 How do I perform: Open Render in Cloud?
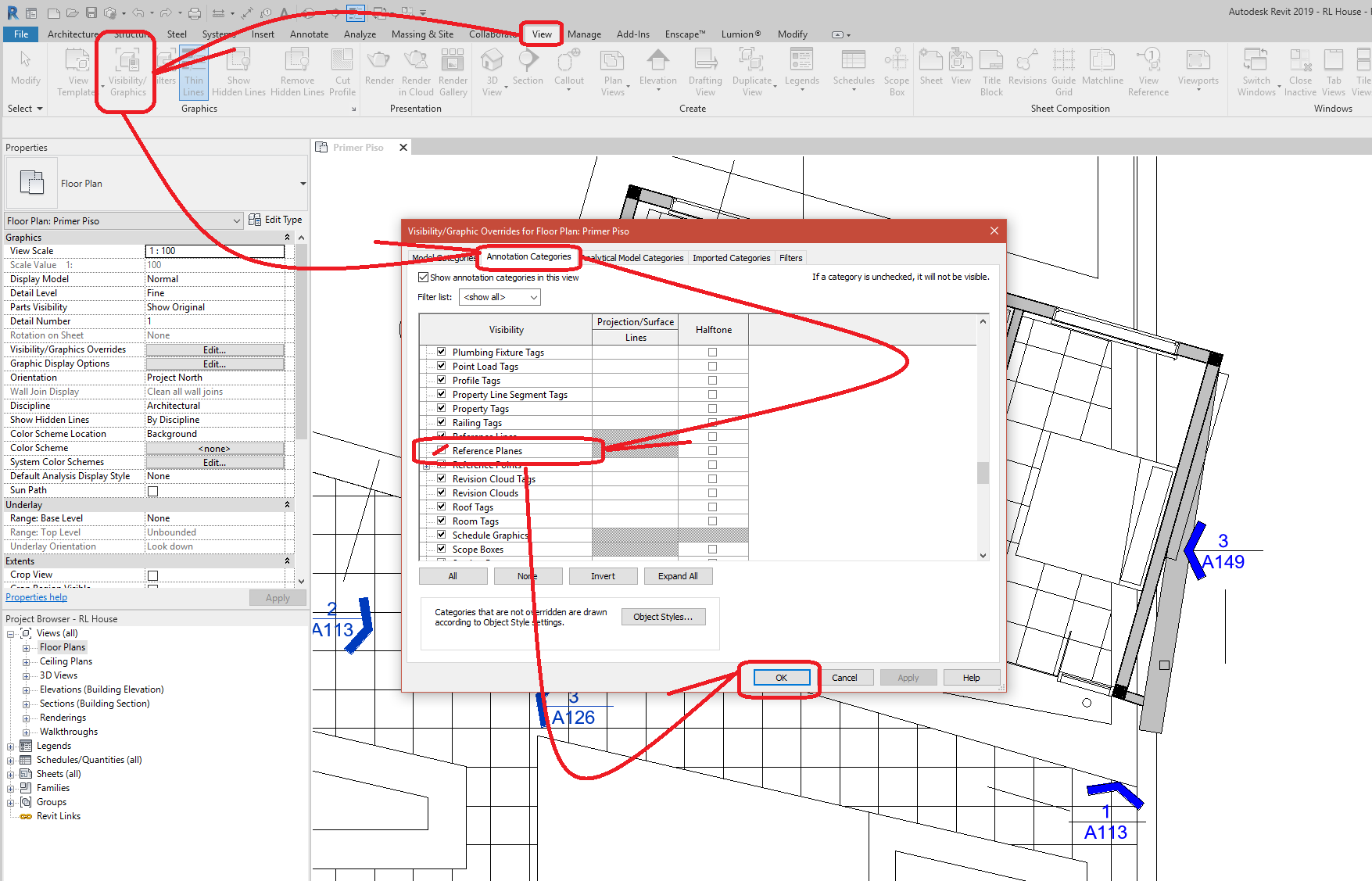(x=416, y=72)
